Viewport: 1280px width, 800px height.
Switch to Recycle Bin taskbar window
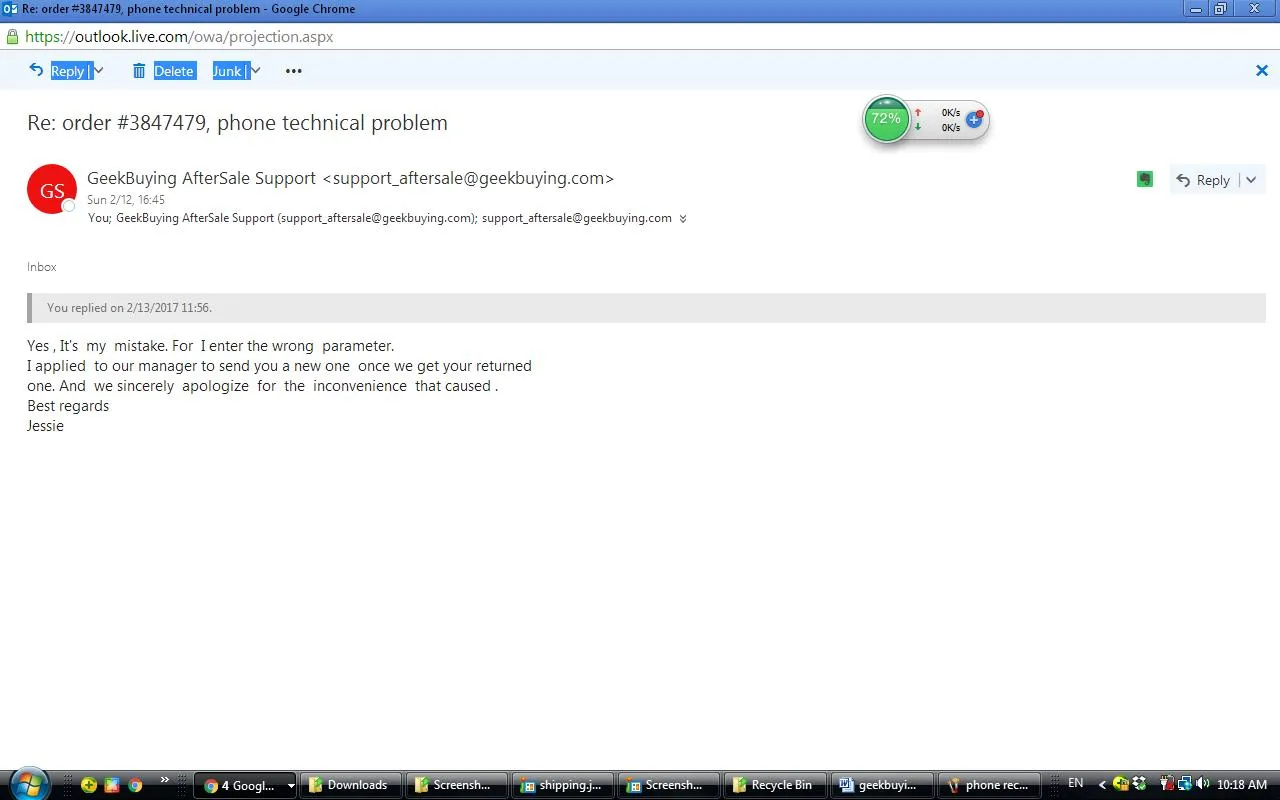point(775,785)
